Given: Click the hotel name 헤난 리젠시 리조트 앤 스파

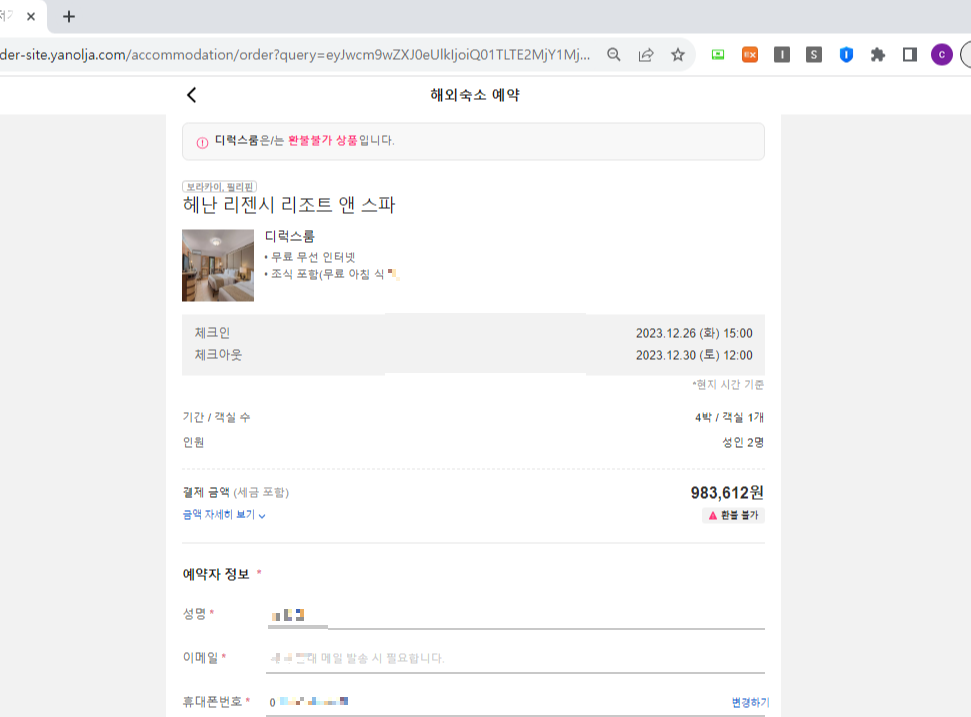Looking at the screenshot, I should 289,205.
